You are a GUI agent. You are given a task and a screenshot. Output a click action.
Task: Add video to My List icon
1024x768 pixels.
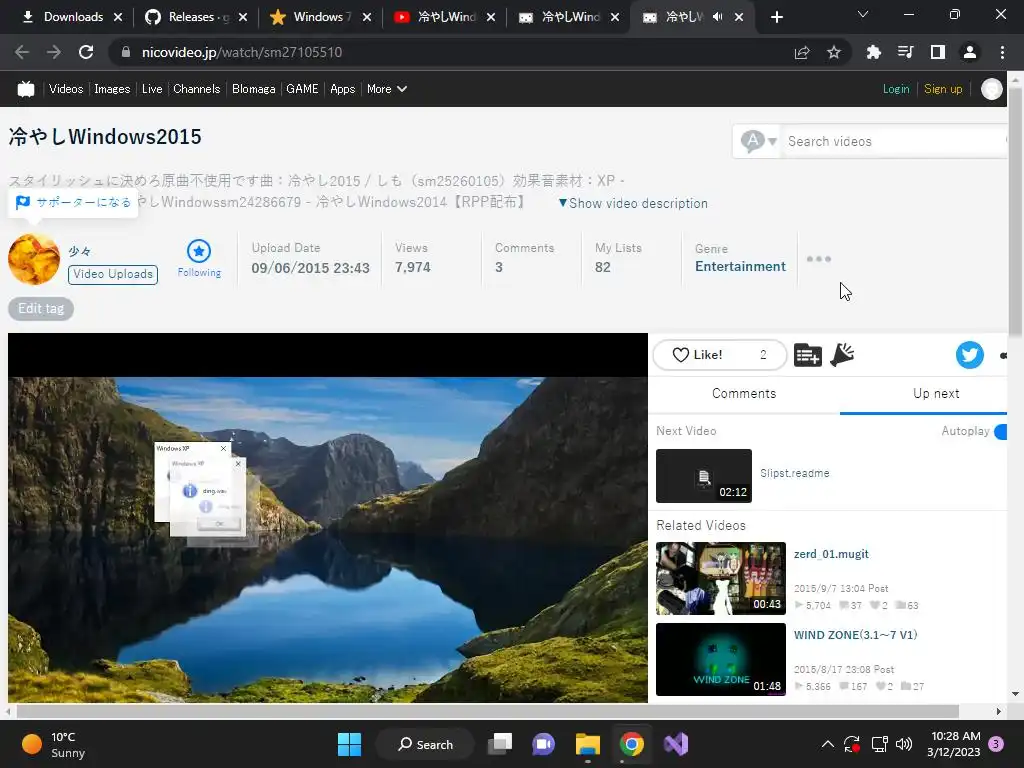(x=808, y=355)
